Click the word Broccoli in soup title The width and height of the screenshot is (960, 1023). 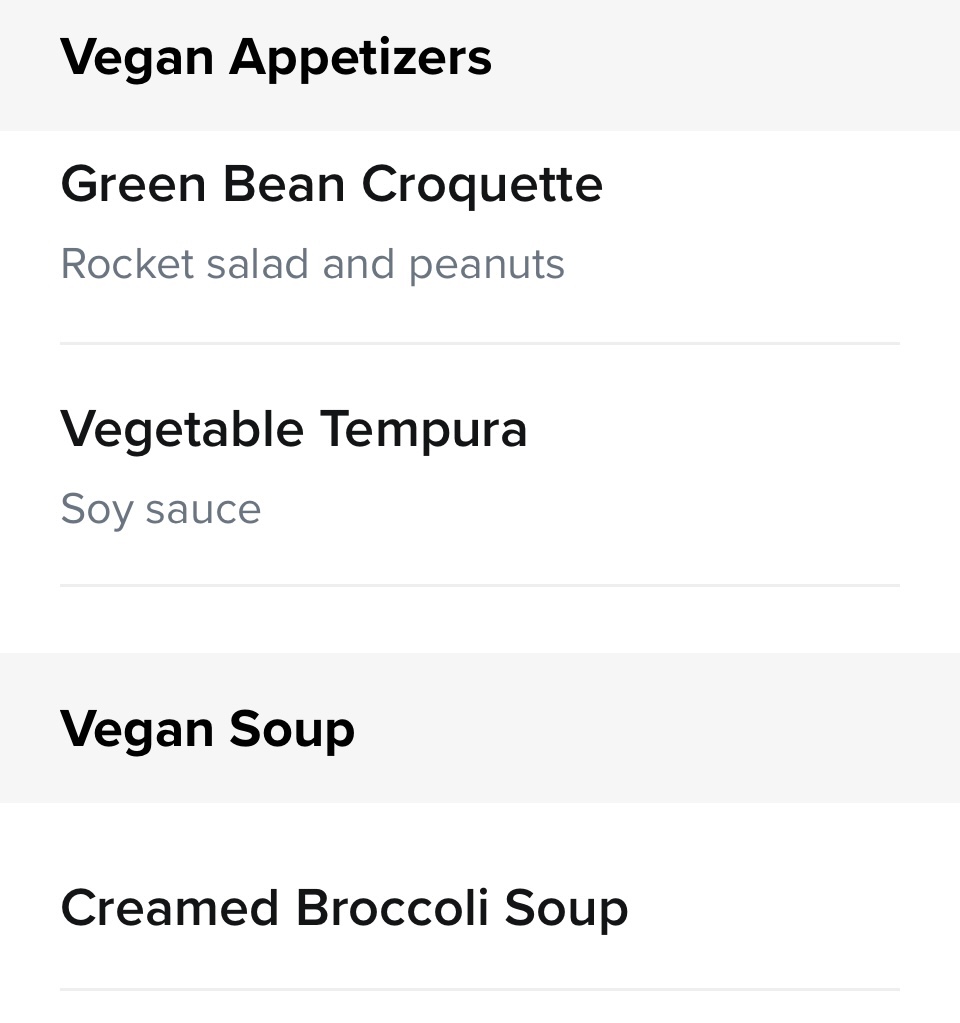coord(392,908)
